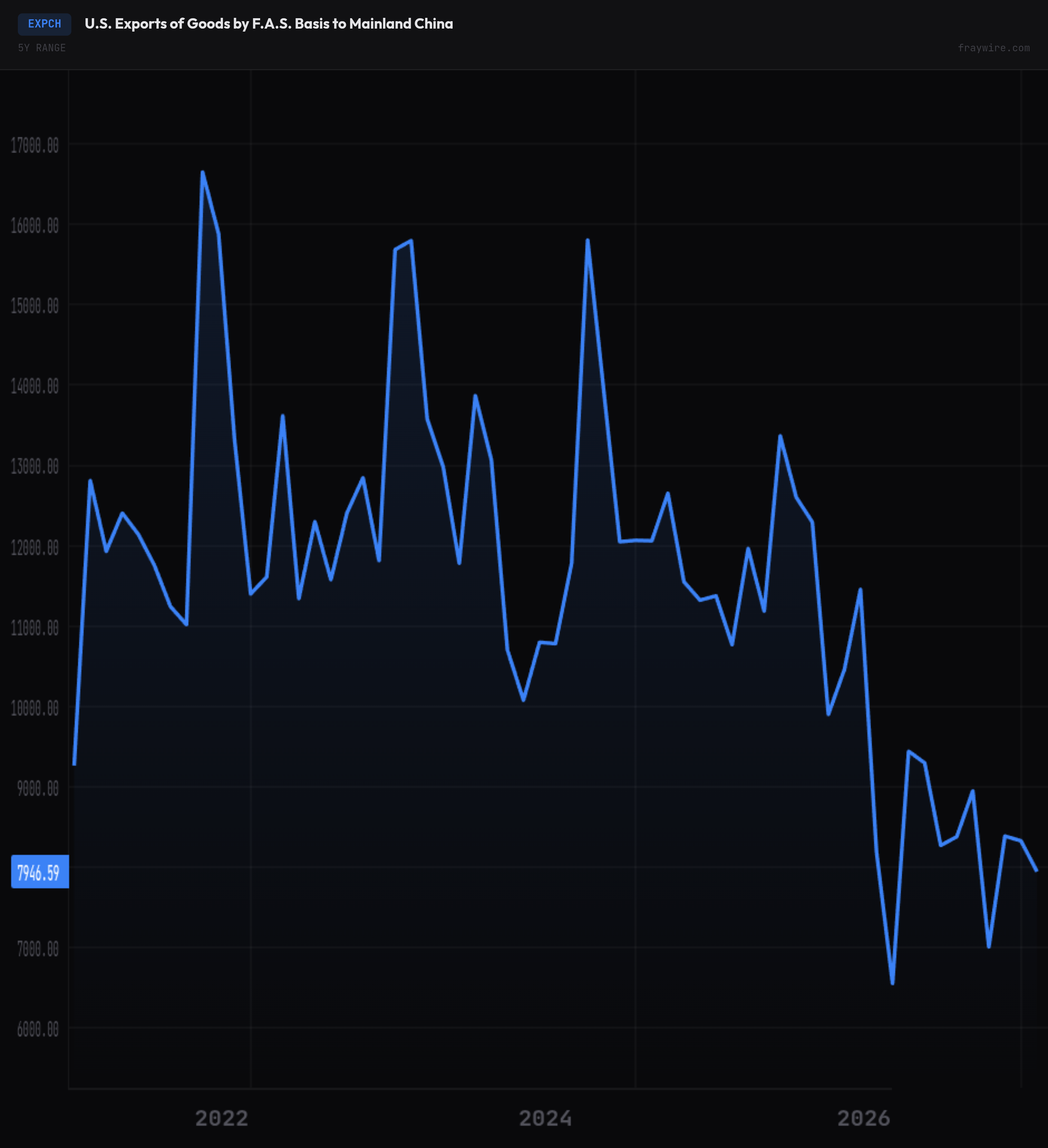Click the 15000.00 y-axis label
The width and height of the screenshot is (1048, 1148).
35,307
